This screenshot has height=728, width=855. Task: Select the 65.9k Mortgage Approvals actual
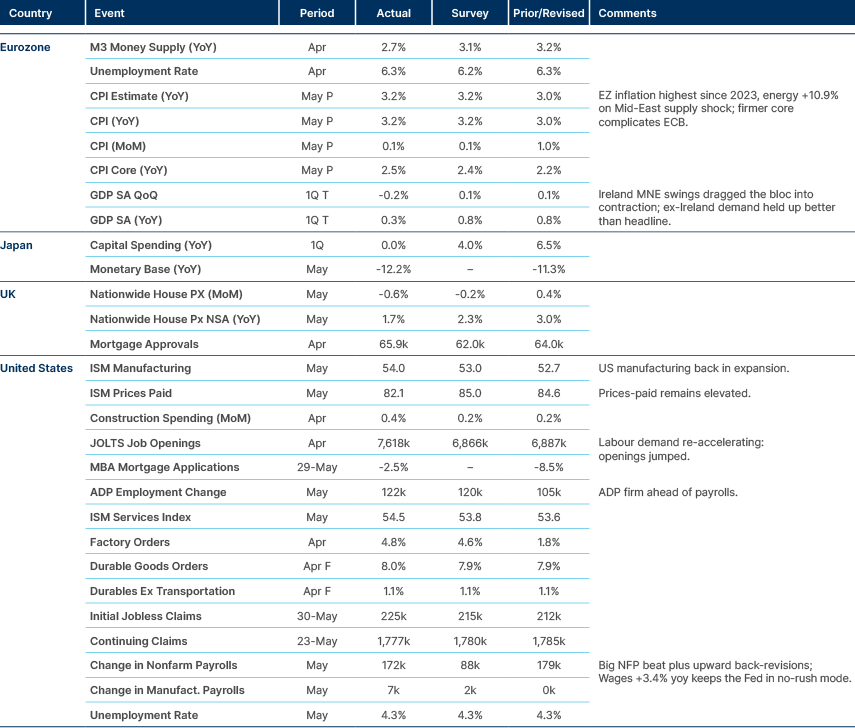(x=393, y=344)
